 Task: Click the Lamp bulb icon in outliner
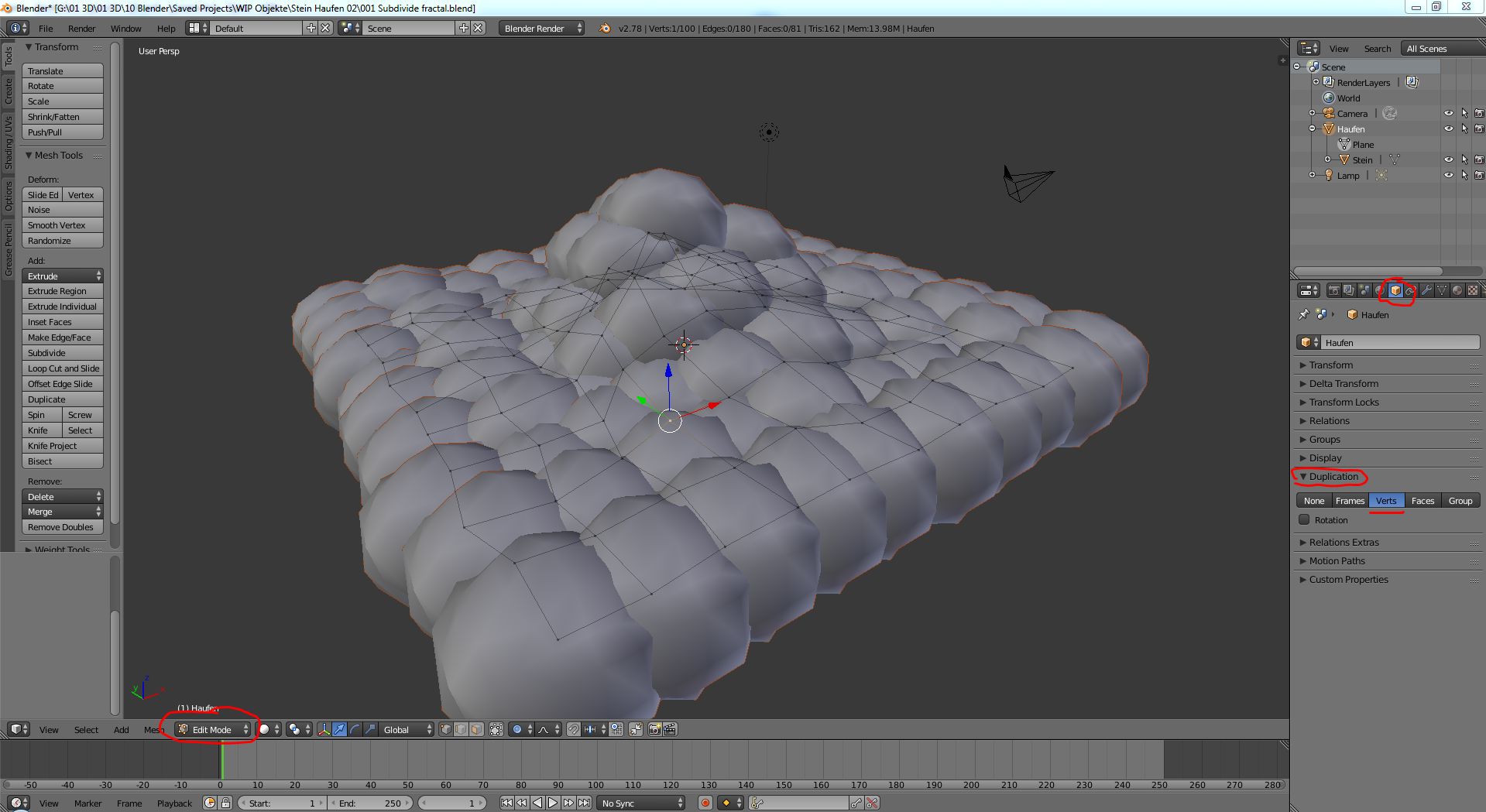click(x=1329, y=175)
